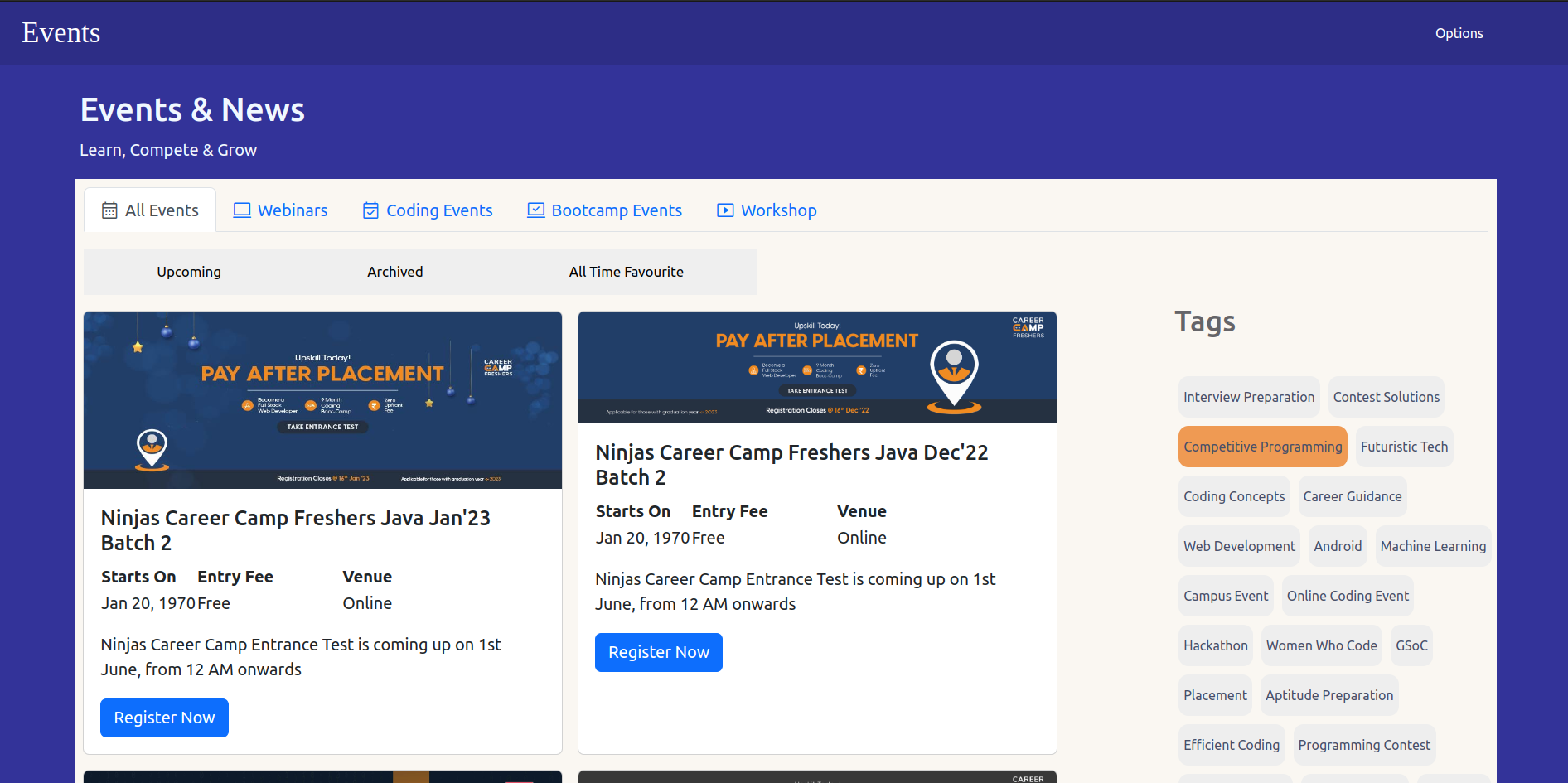This screenshot has width=1568, height=783.
Task: Register Now for Java Dec'22 Batch 2
Action: [659, 652]
